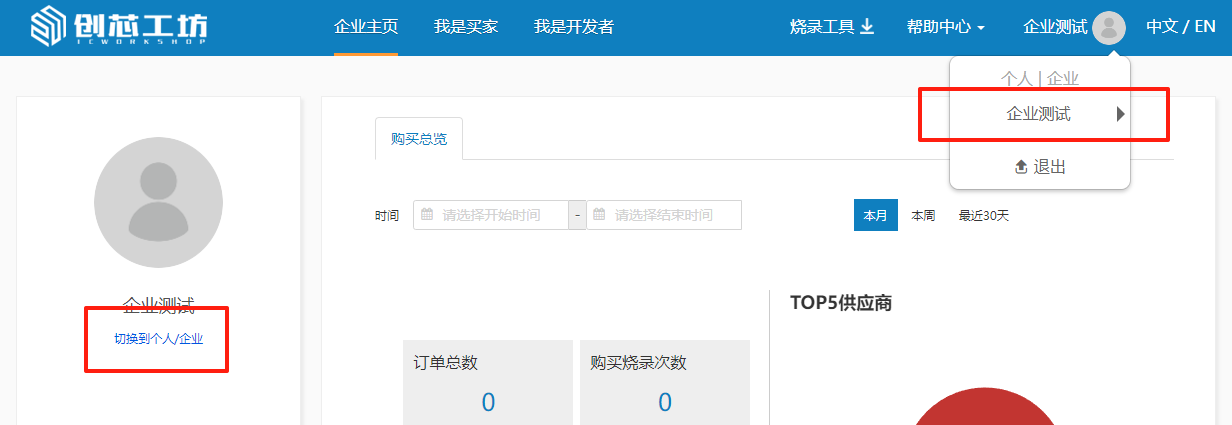This screenshot has height=425, width=1232.
Task: Click the 烧录工具 download link
Action: [832, 27]
